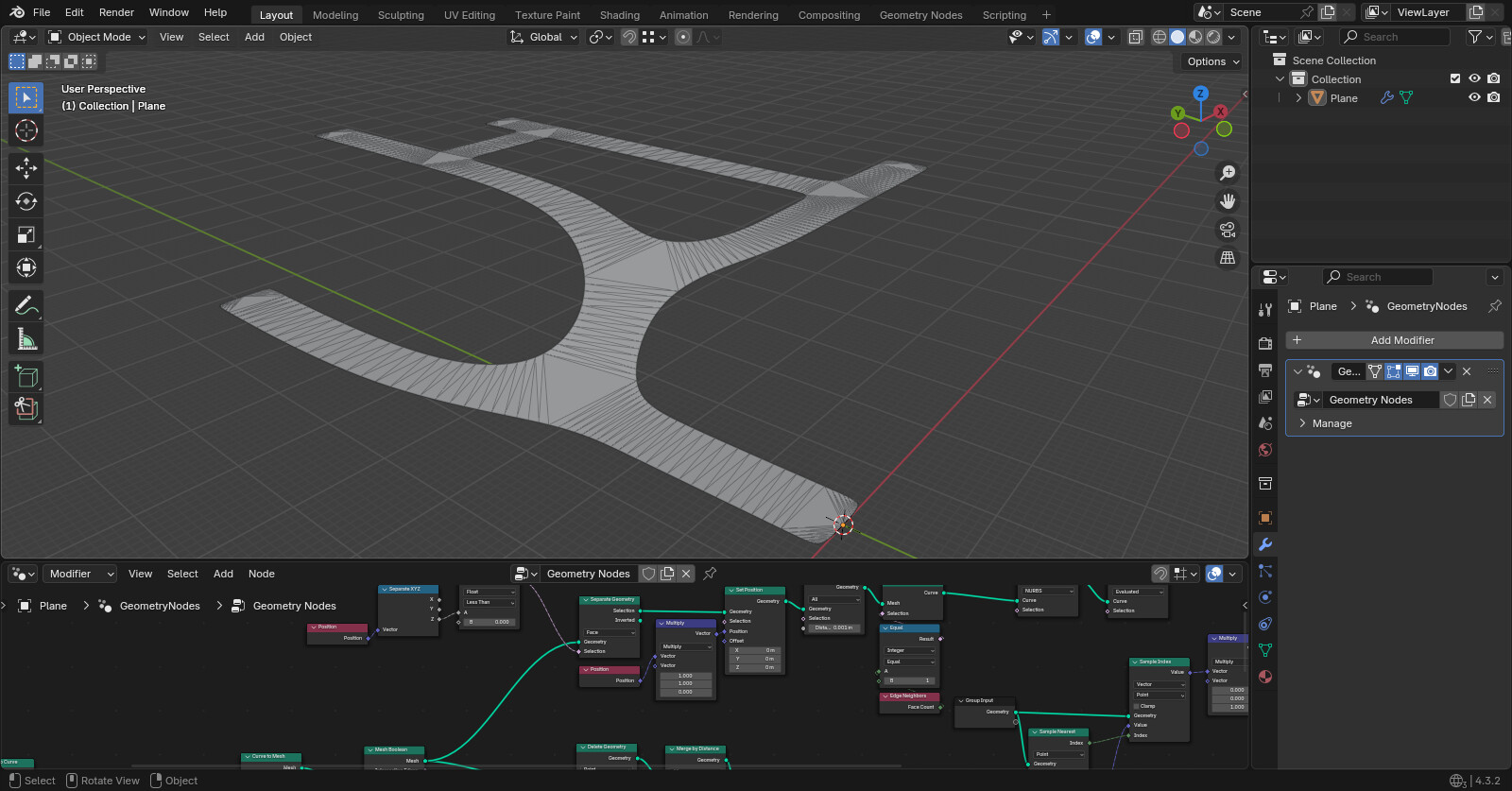Open the Render menu
Screen dimensions: 1512x791
[x=116, y=12]
